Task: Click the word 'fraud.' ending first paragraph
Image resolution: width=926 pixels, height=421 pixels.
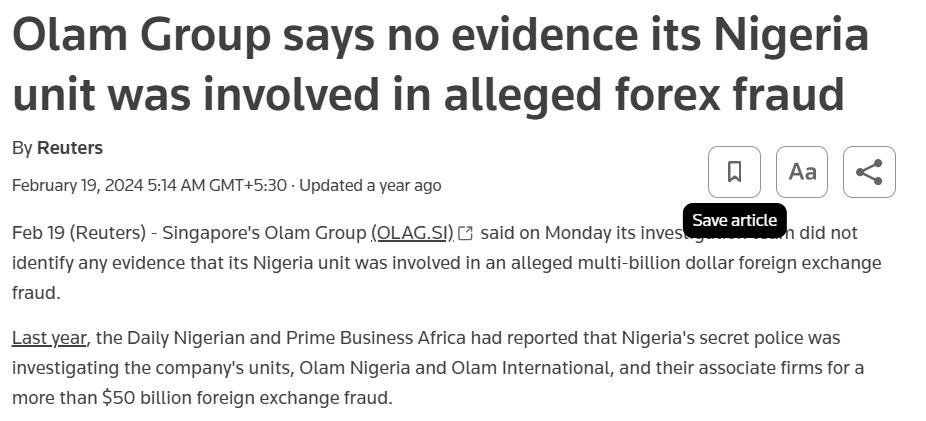Action: point(36,292)
